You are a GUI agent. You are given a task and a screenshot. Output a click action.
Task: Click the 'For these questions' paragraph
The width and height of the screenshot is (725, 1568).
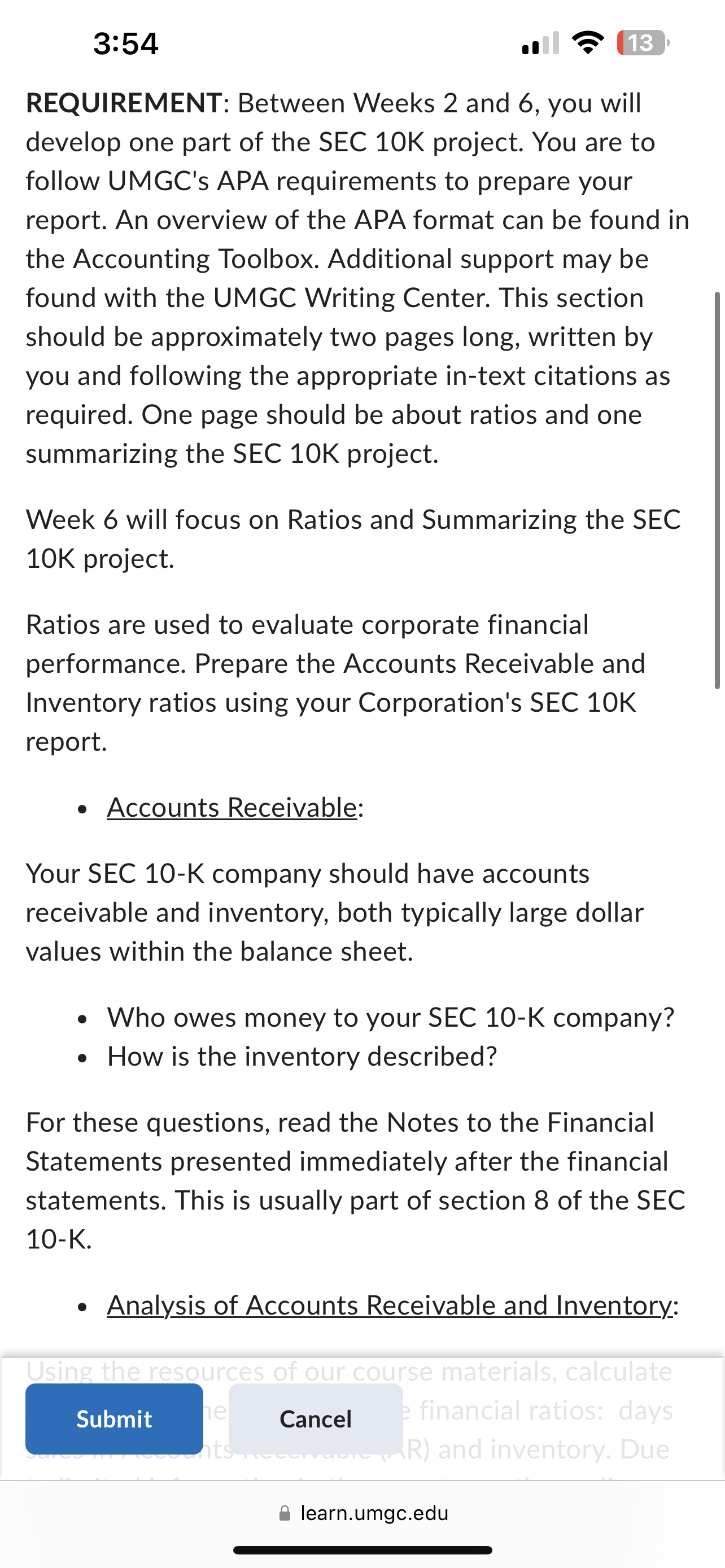[356, 1181]
